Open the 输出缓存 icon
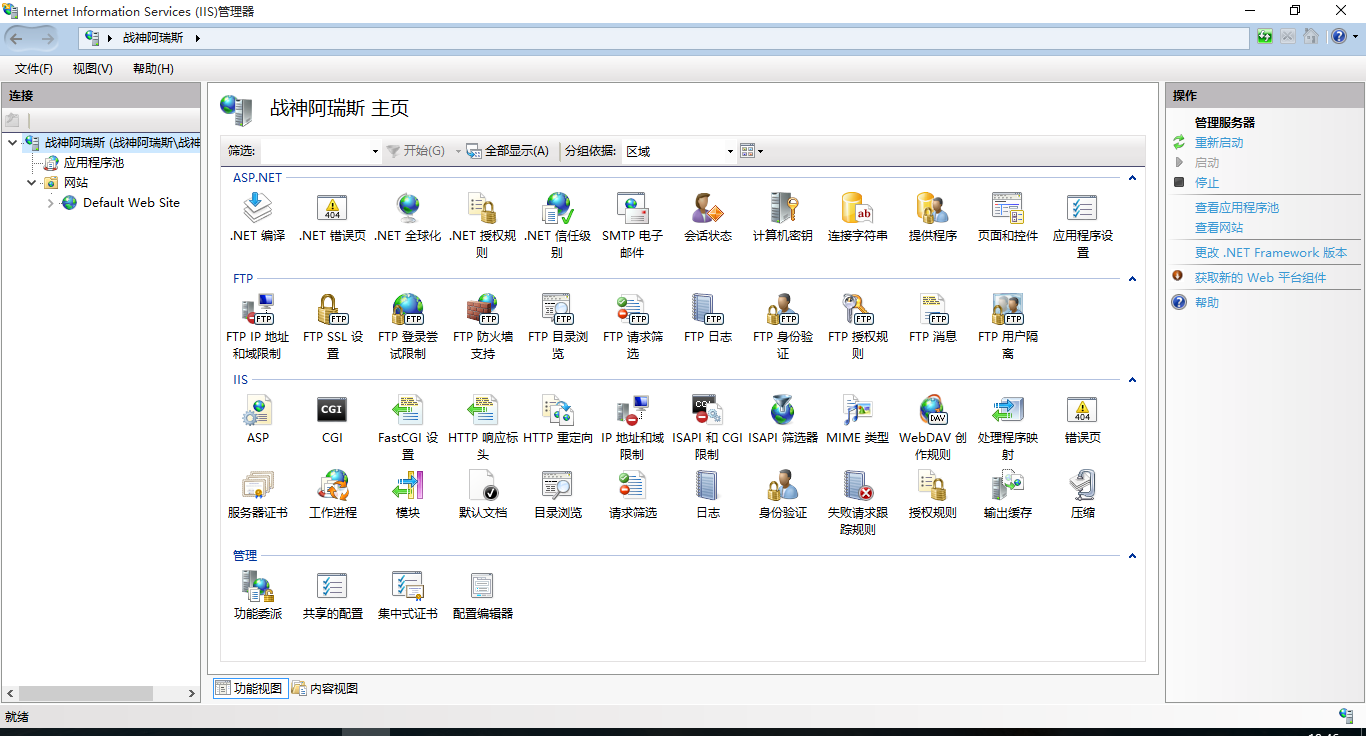The image size is (1366, 736). (x=1008, y=485)
